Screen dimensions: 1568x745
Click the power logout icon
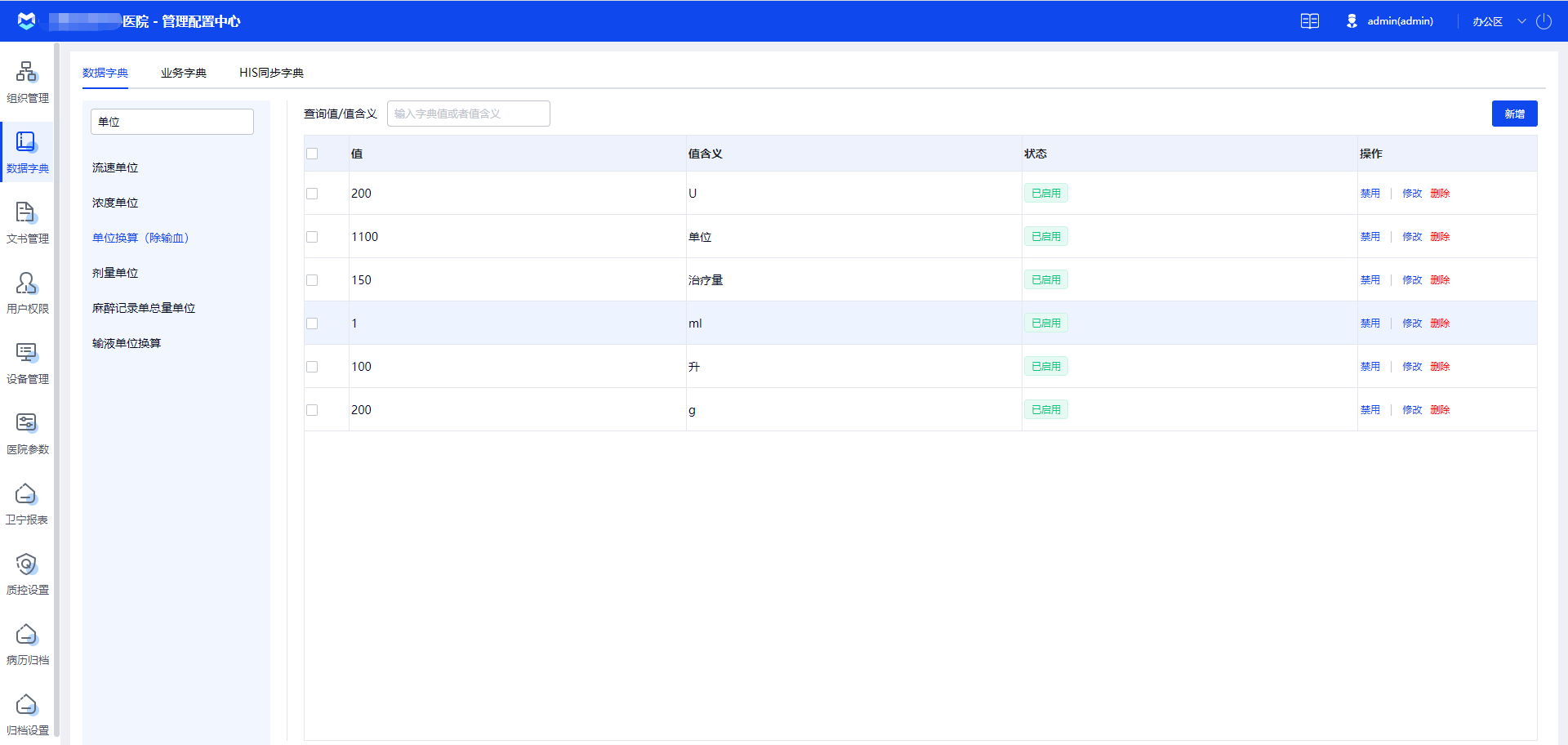(x=1543, y=21)
